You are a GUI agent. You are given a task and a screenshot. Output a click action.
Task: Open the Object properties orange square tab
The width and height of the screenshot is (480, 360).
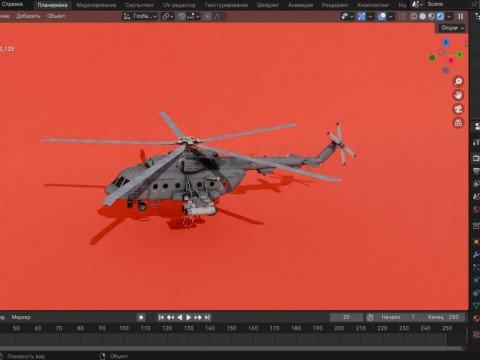[x=476, y=241]
